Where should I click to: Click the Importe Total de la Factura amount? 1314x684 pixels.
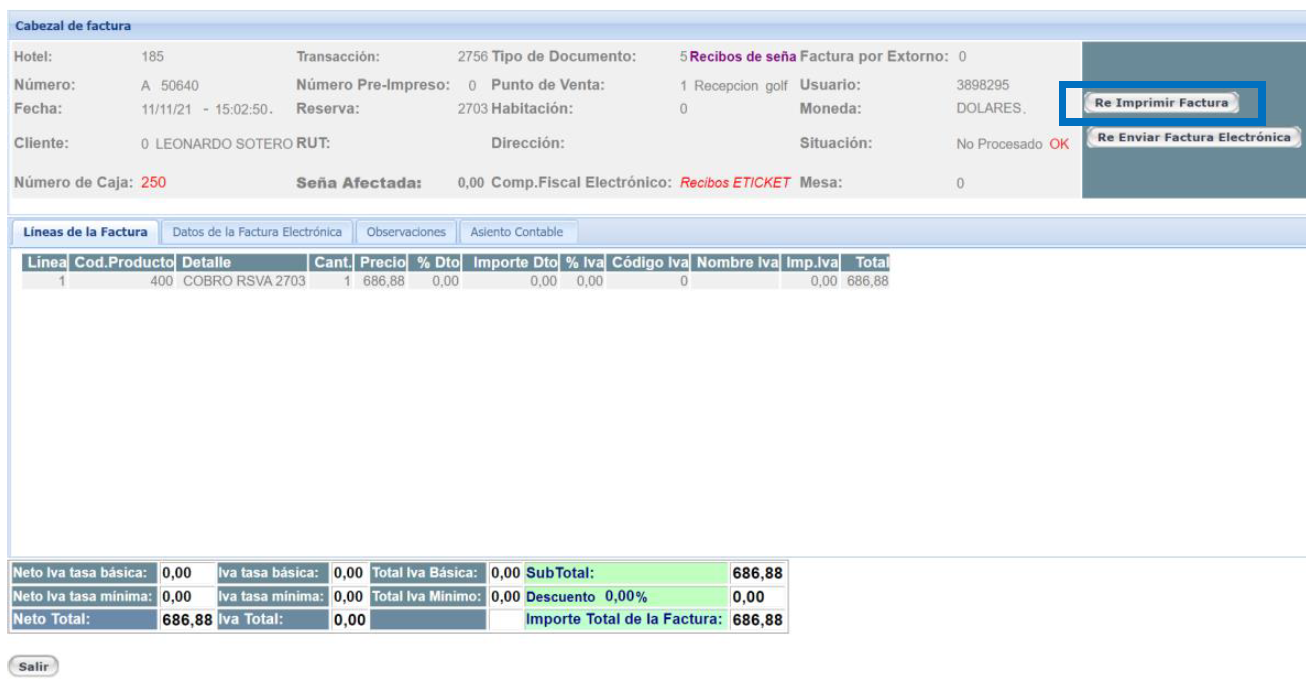757,620
